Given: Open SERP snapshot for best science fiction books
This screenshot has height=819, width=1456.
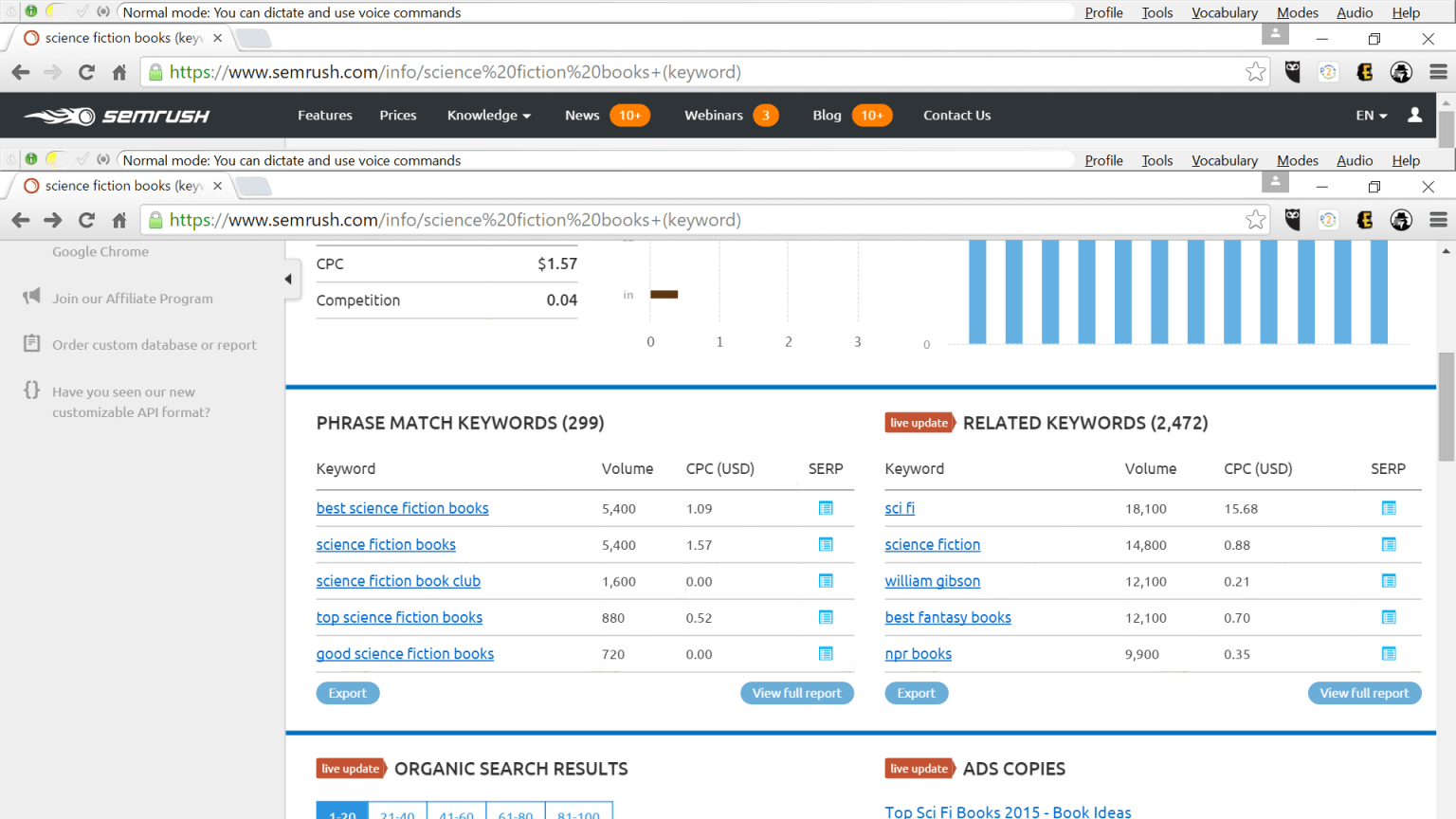Looking at the screenshot, I should click(x=826, y=508).
